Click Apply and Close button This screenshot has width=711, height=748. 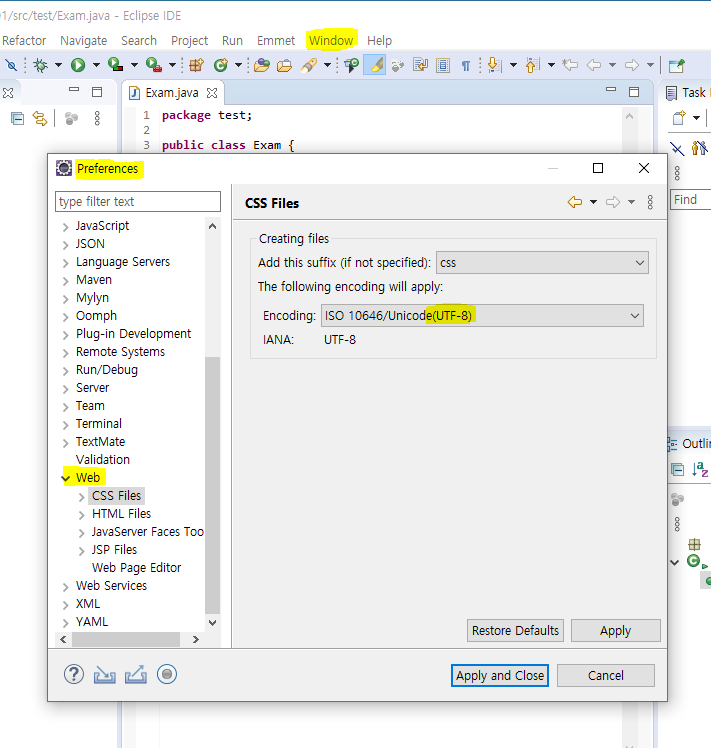click(x=500, y=675)
